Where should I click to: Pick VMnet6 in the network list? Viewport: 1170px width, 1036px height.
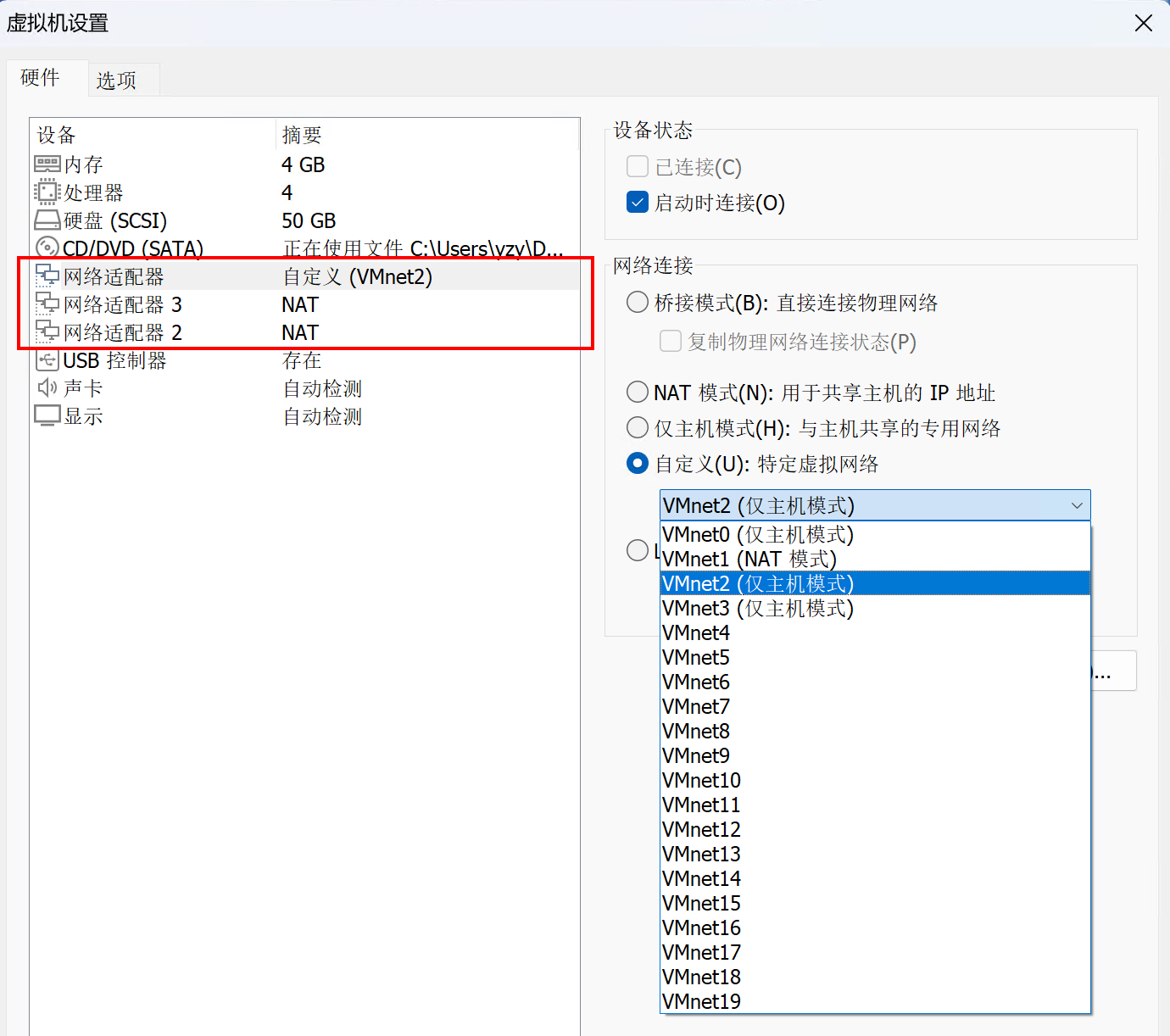875,682
